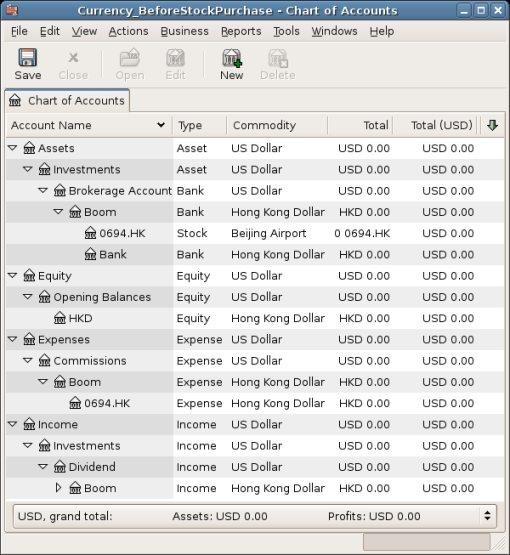Collapse the Assets account tree

tap(13, 148)
